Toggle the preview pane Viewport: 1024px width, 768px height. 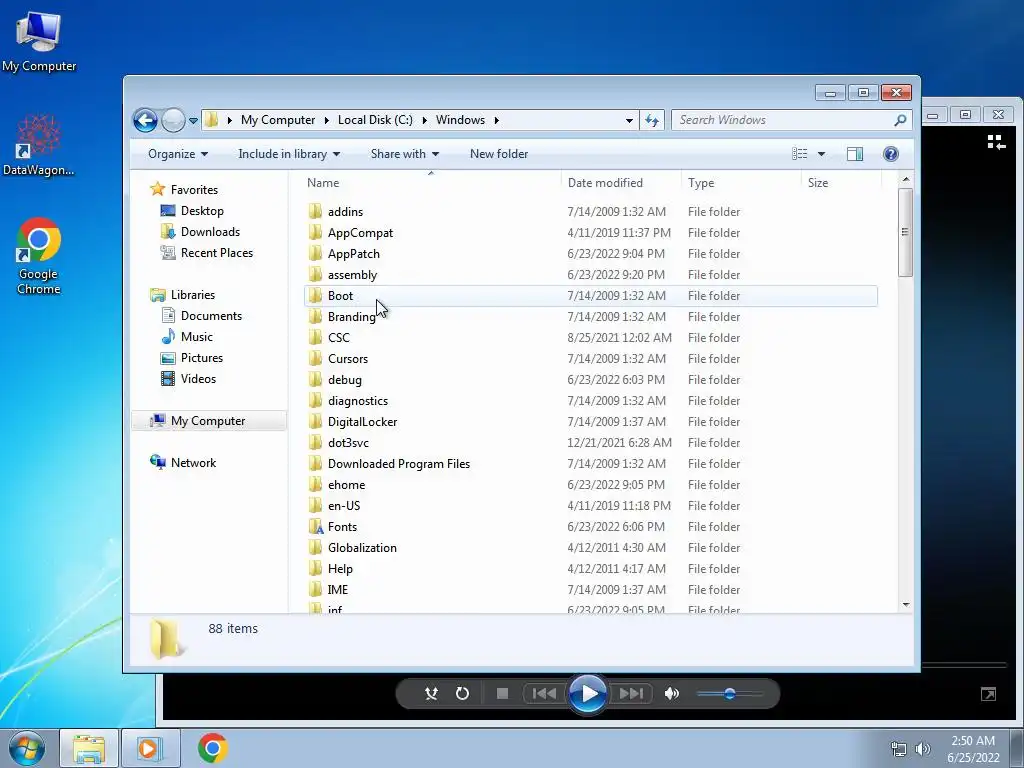[x=855, y=154]
